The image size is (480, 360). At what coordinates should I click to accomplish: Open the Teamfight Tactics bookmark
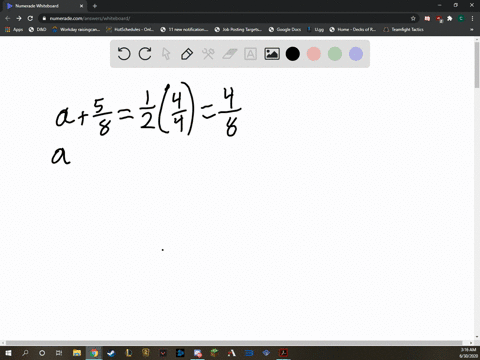tap(404, 30)
